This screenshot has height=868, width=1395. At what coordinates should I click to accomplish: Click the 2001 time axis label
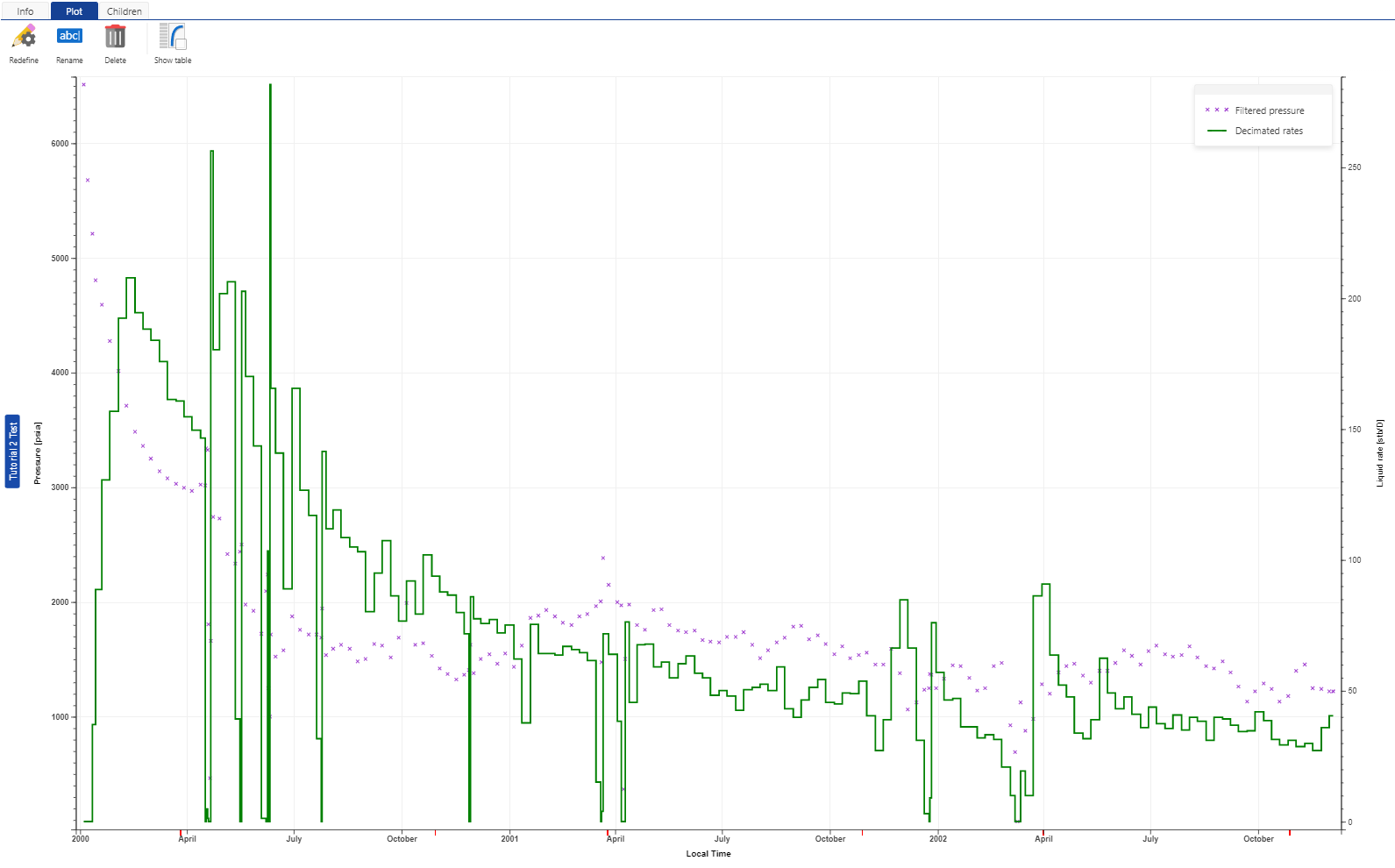[509, 839]
